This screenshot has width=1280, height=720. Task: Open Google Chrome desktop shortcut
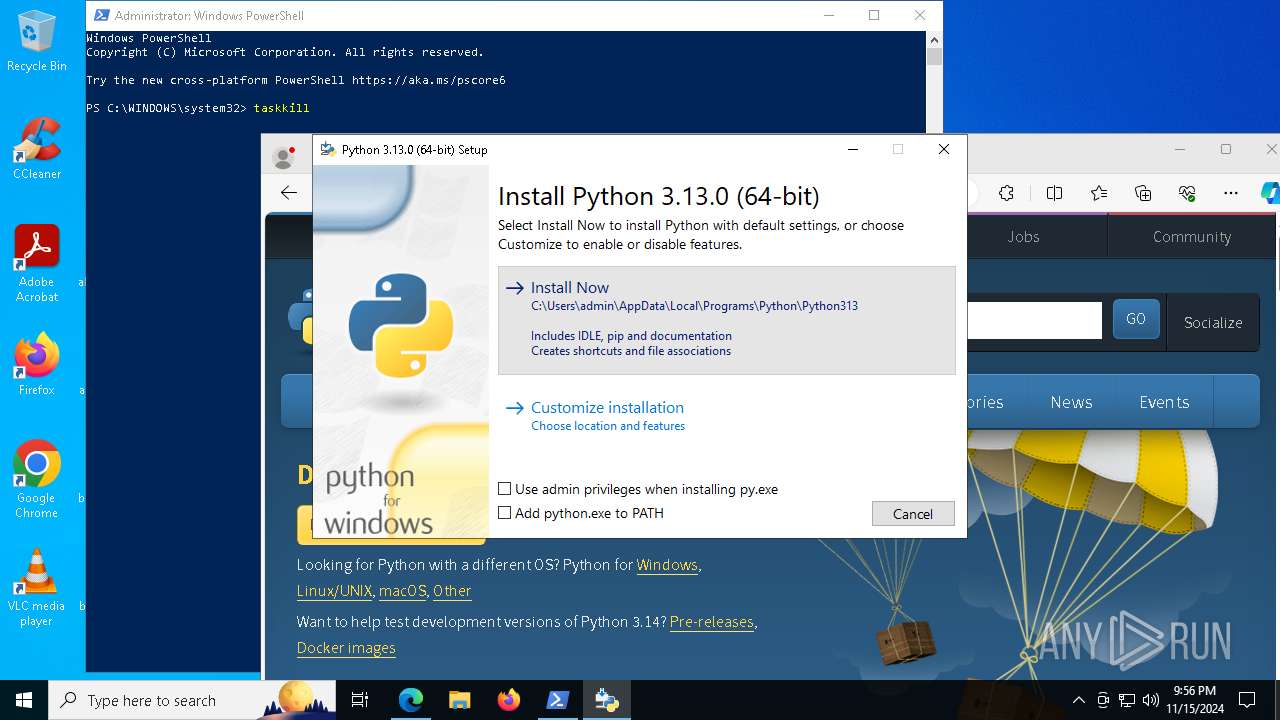[37, 480]
